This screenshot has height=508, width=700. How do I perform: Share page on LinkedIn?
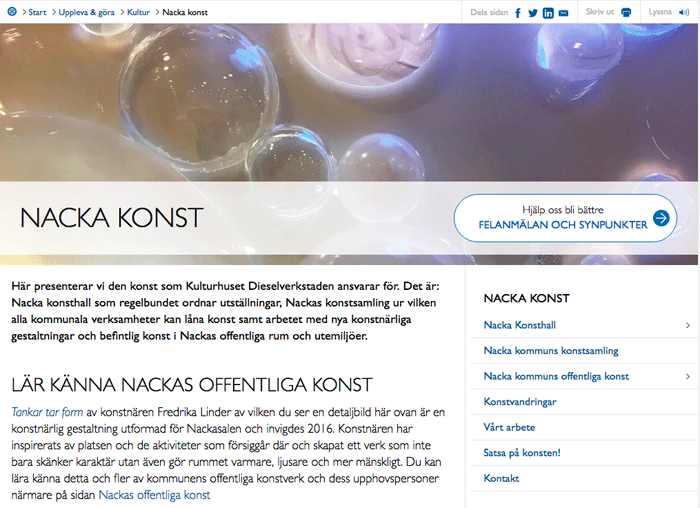[x=548, y=13]
